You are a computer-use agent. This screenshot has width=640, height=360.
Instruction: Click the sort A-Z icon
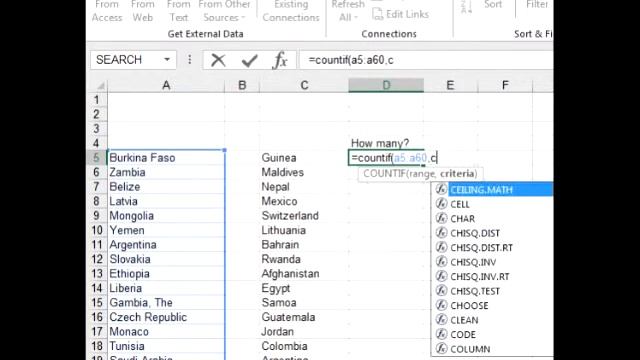466,7
